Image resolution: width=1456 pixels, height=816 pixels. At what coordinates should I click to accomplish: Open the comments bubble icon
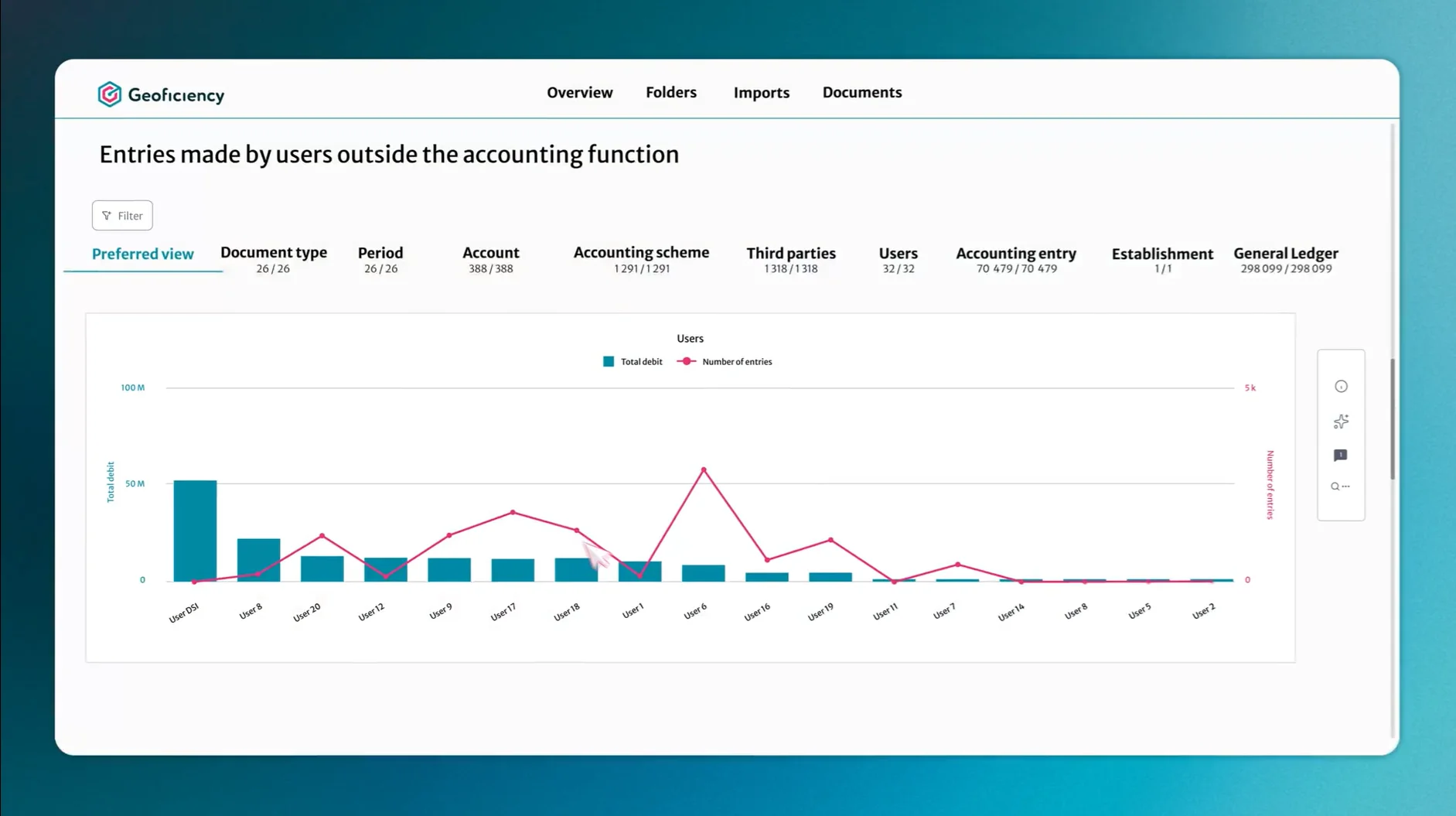click(x=1341, y=456)
